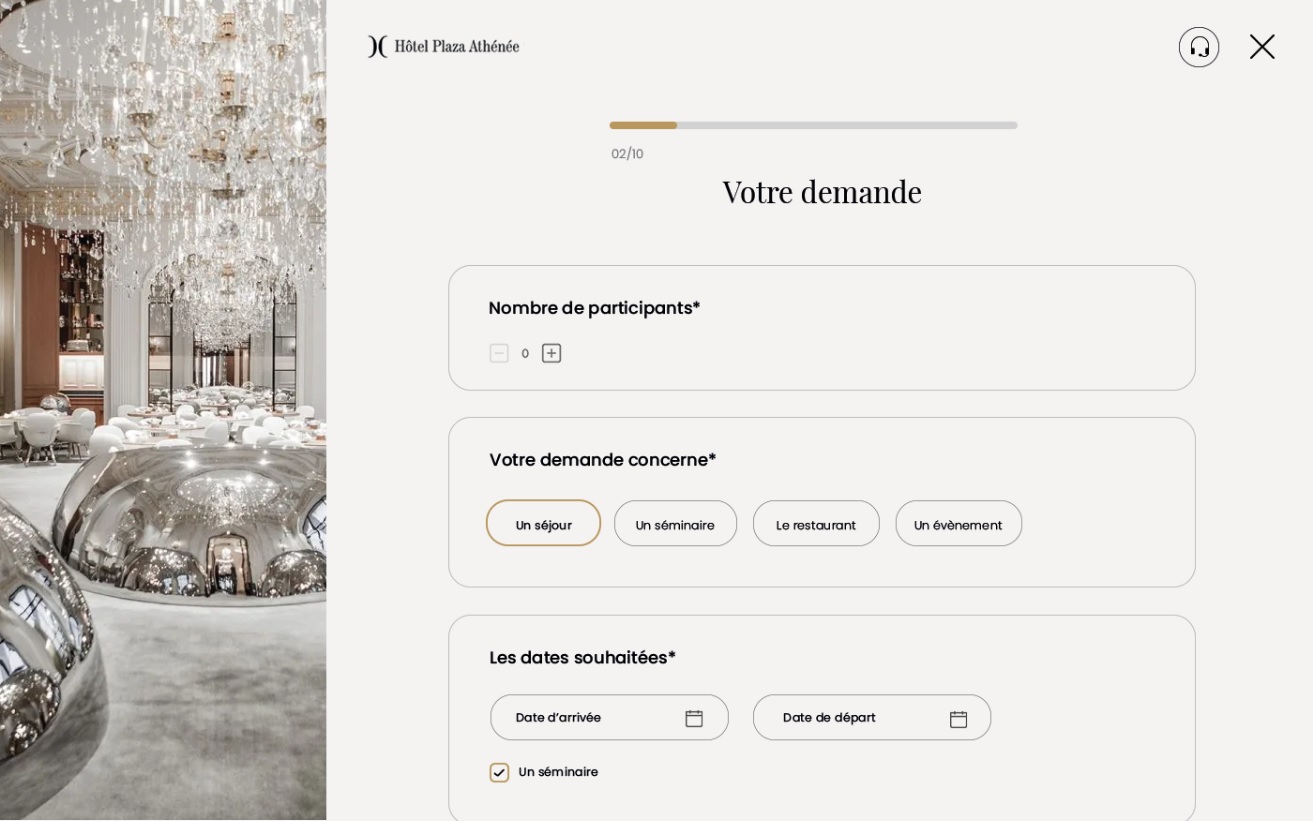1315x821 pixels.
Task: Choose the Un séminaire request type
Action: coord(676,523)
